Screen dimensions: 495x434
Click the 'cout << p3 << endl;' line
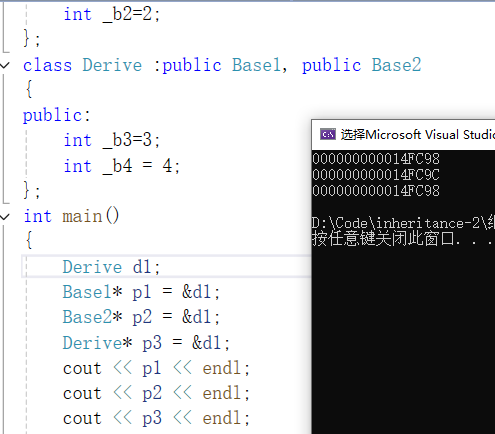(x=156, y=419)
